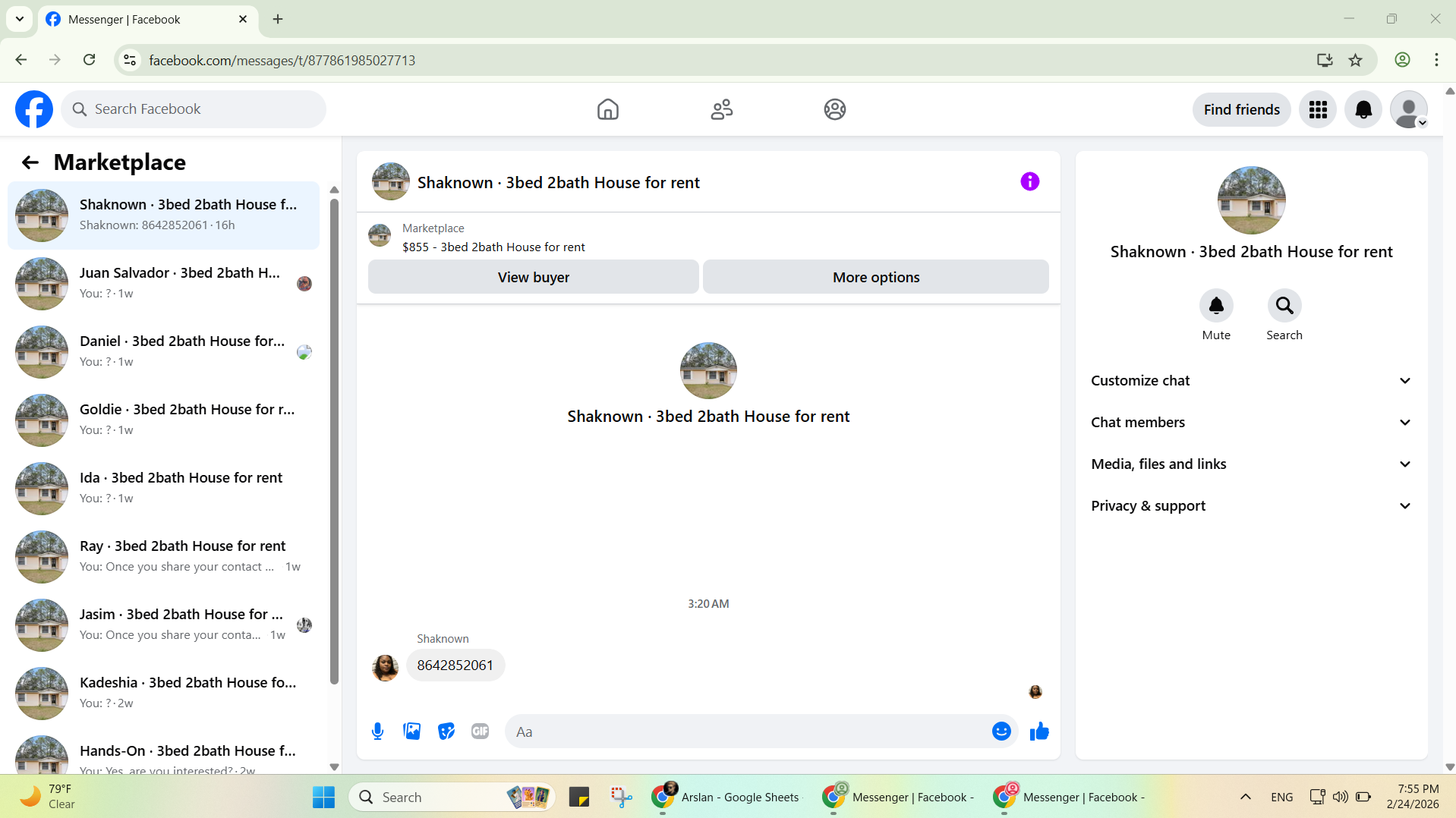The height and width of the screenshot is (818, 1456).
Task: Mute this conversation with bell icon
Action: (1216, 306)
